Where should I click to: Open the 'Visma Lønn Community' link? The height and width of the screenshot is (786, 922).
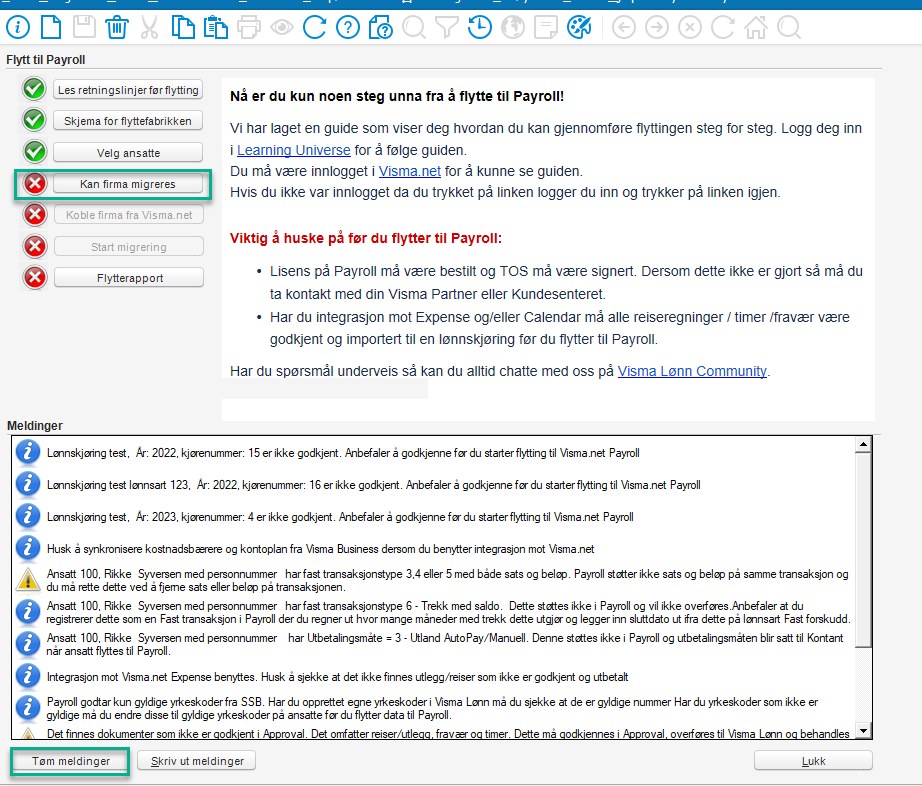point(692,371)
